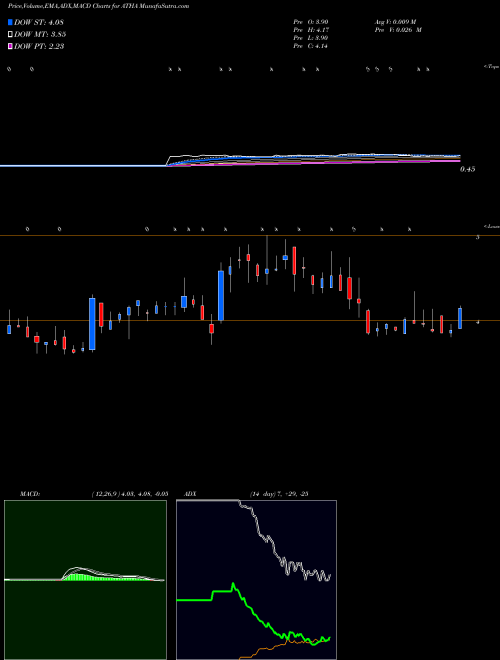Select the 'DOW MT: 3.83' legend label
The height and width of the screenshot is (660, 500).
pyautogui.click(x=40, y=34)
